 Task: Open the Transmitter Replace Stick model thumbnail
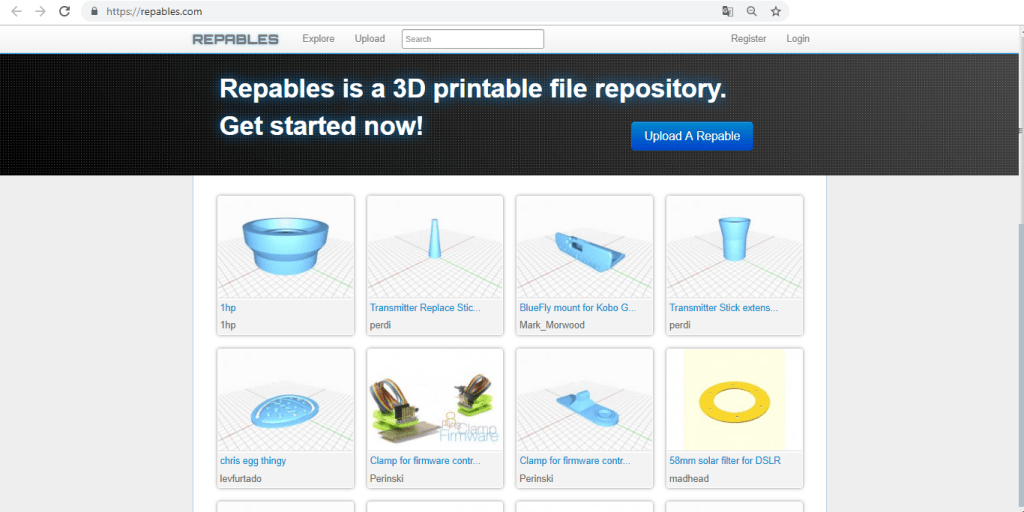[x=435, y=248]
